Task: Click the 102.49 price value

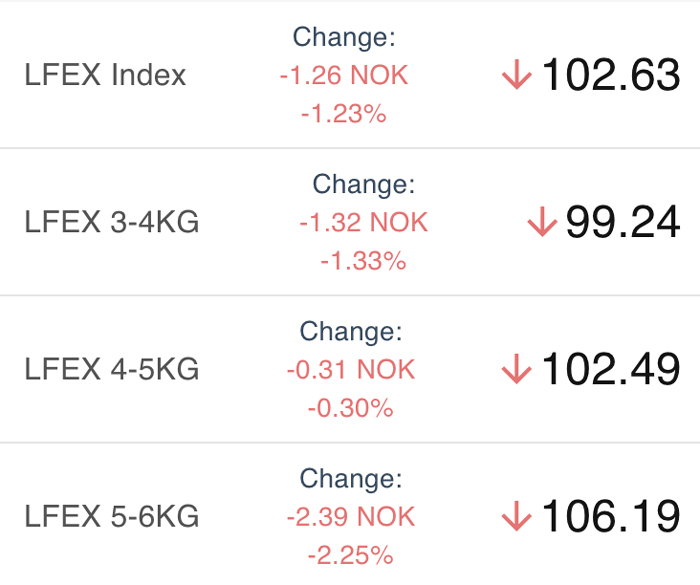Action: coord(611,369)
